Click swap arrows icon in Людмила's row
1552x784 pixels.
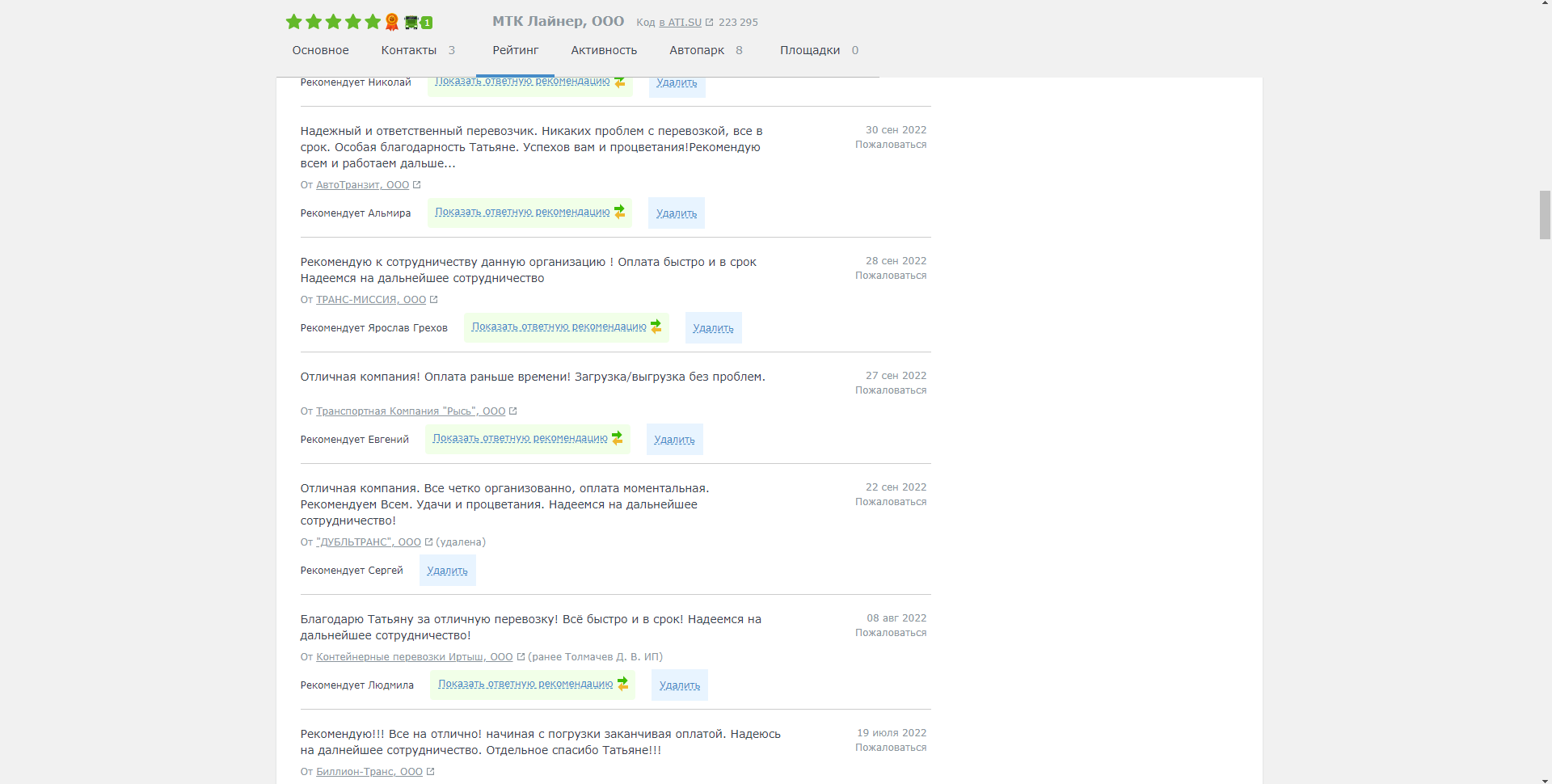[x=622, y=684]
